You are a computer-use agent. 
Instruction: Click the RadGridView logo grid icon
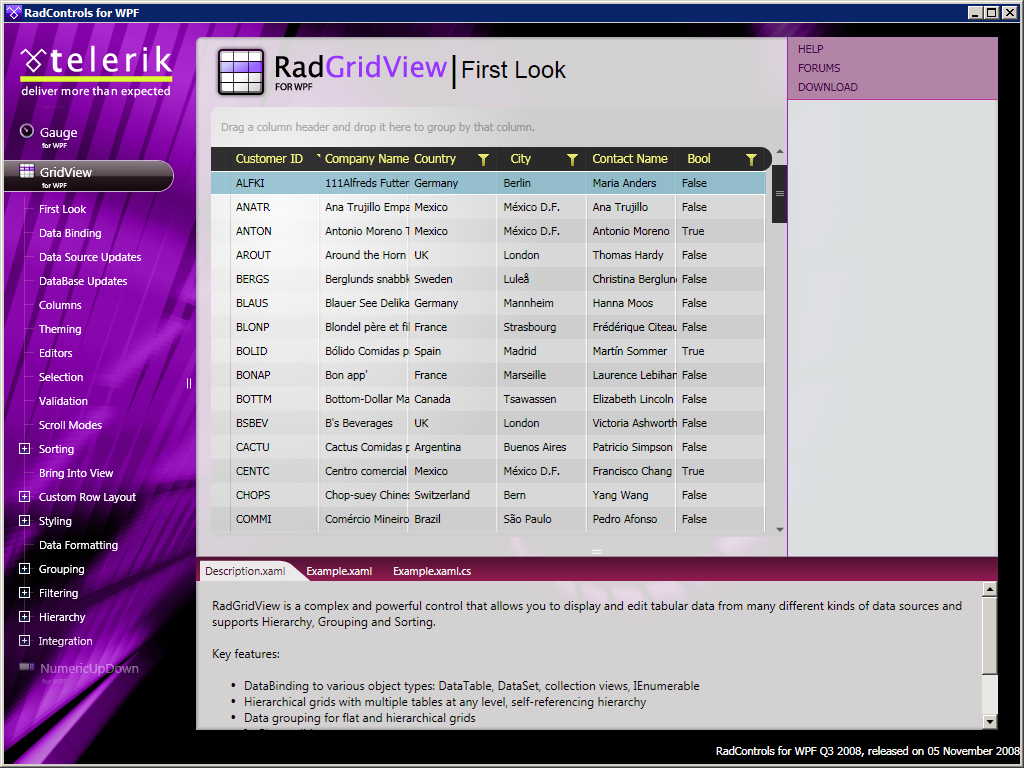[x=241, y=72]
